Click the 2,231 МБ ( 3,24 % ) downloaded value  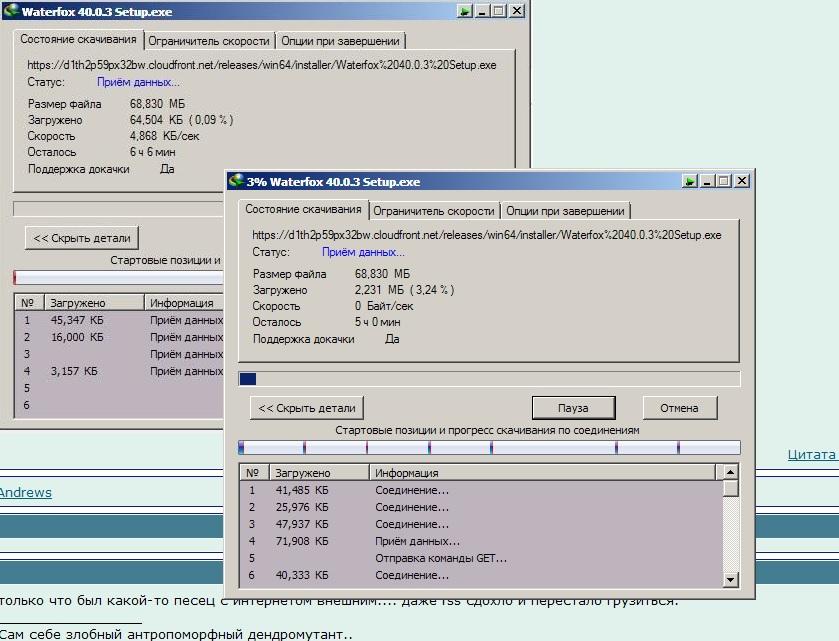coord(405,290)
